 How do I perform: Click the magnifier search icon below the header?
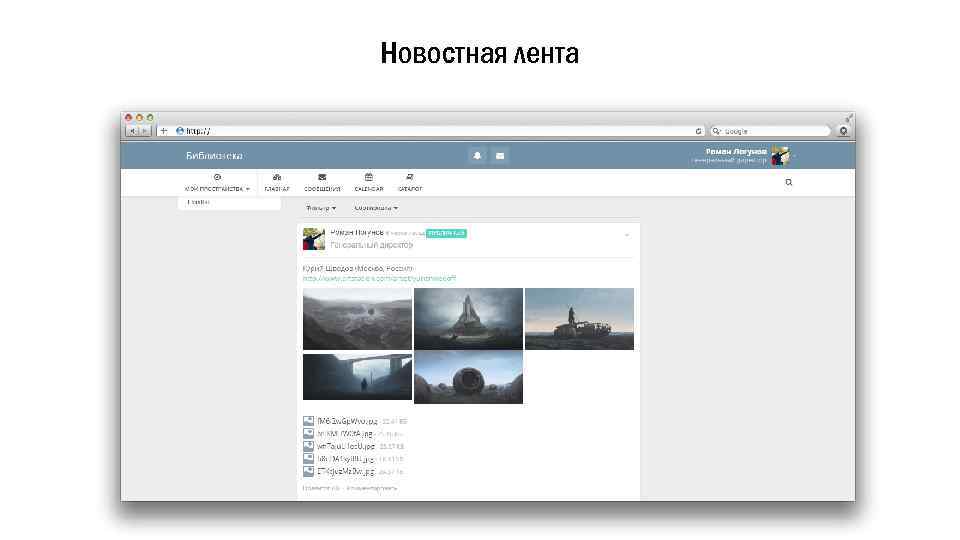[789, 182]
